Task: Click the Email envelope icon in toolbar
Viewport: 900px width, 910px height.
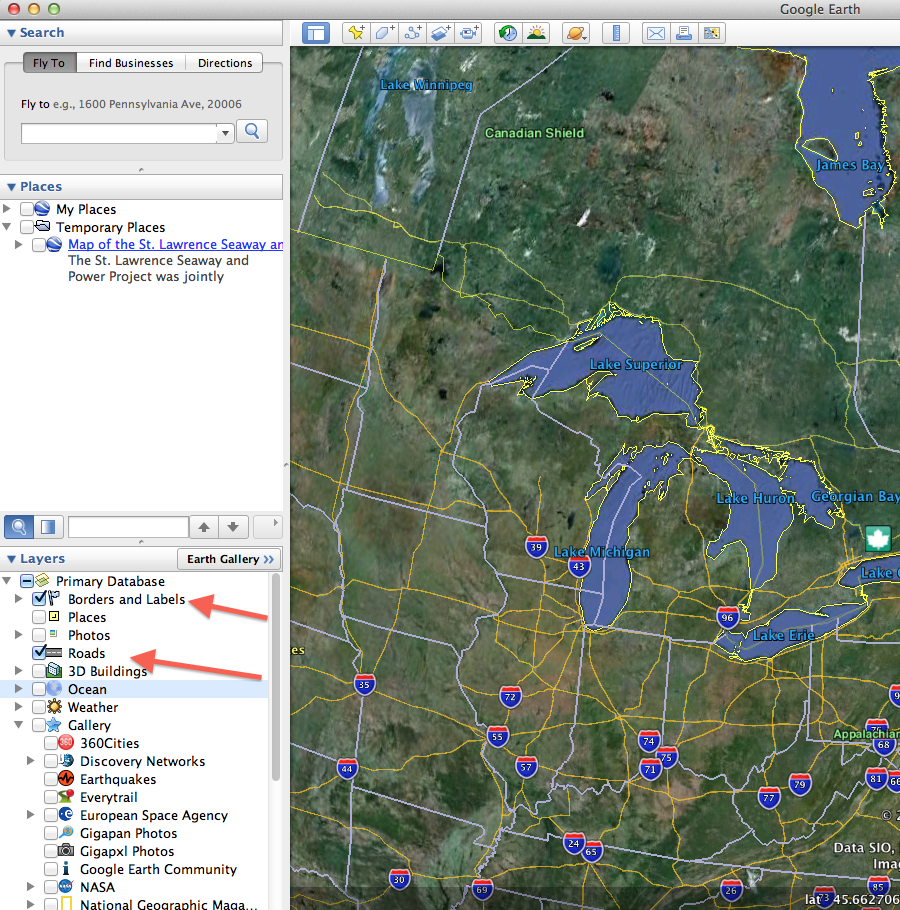Action: click(x=655, y=33)
